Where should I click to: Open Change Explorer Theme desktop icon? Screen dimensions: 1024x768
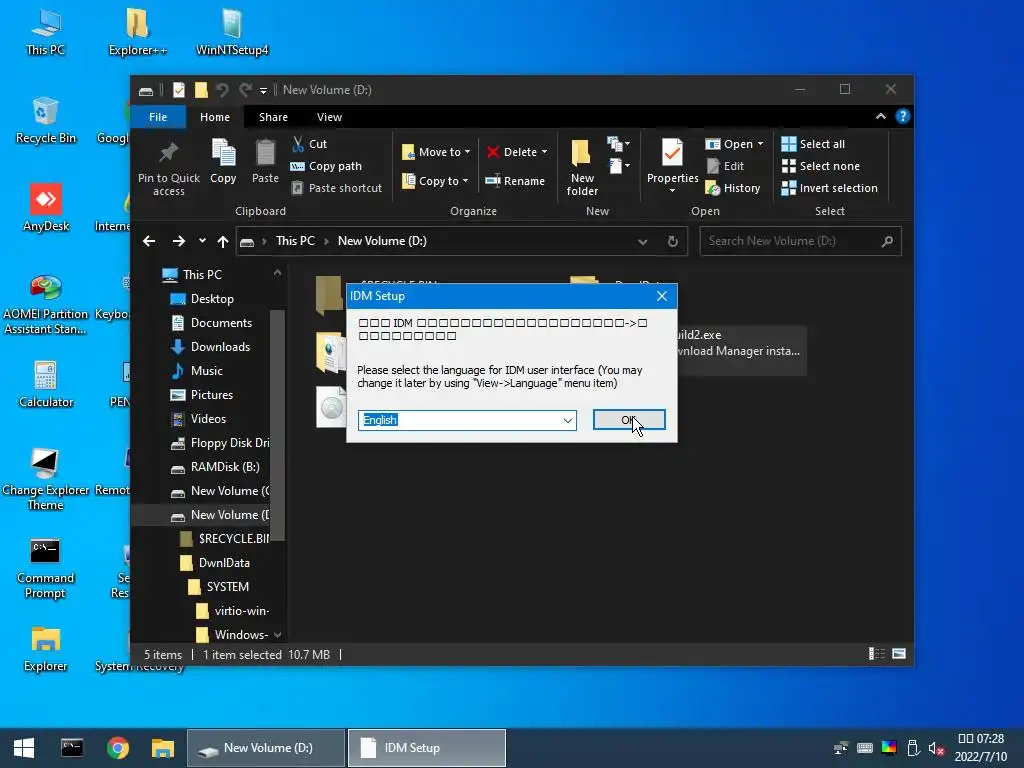tap(46, 480)
